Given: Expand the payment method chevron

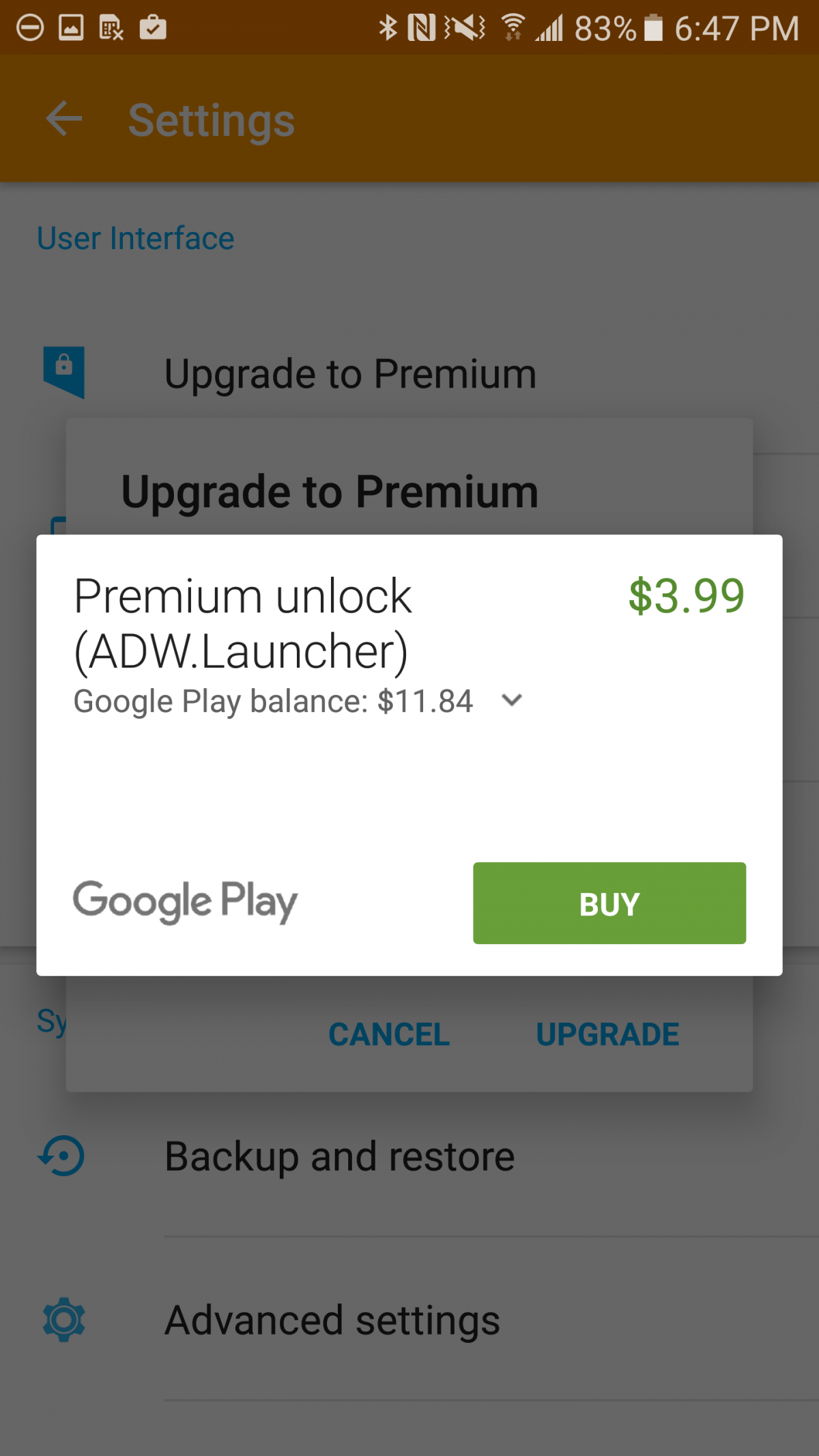Looking at the screenshot, I should (512, 700).
